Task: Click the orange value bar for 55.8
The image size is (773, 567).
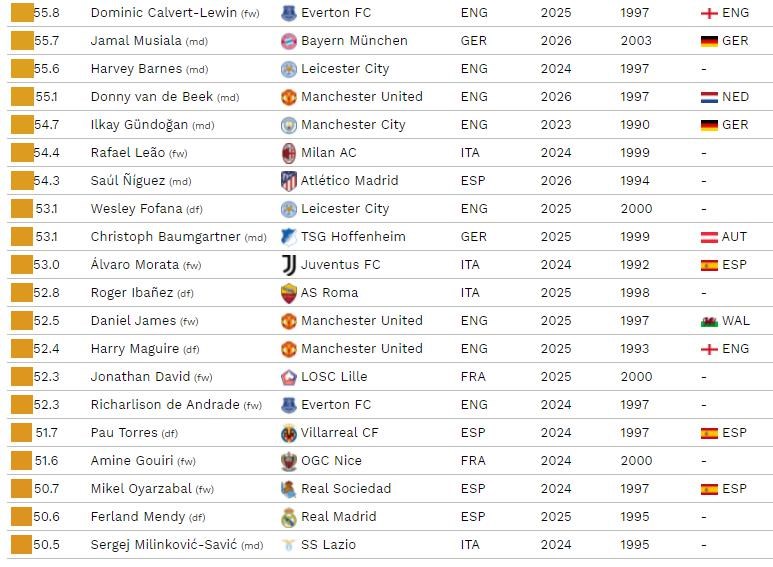Action: click(x=22, y=13)
